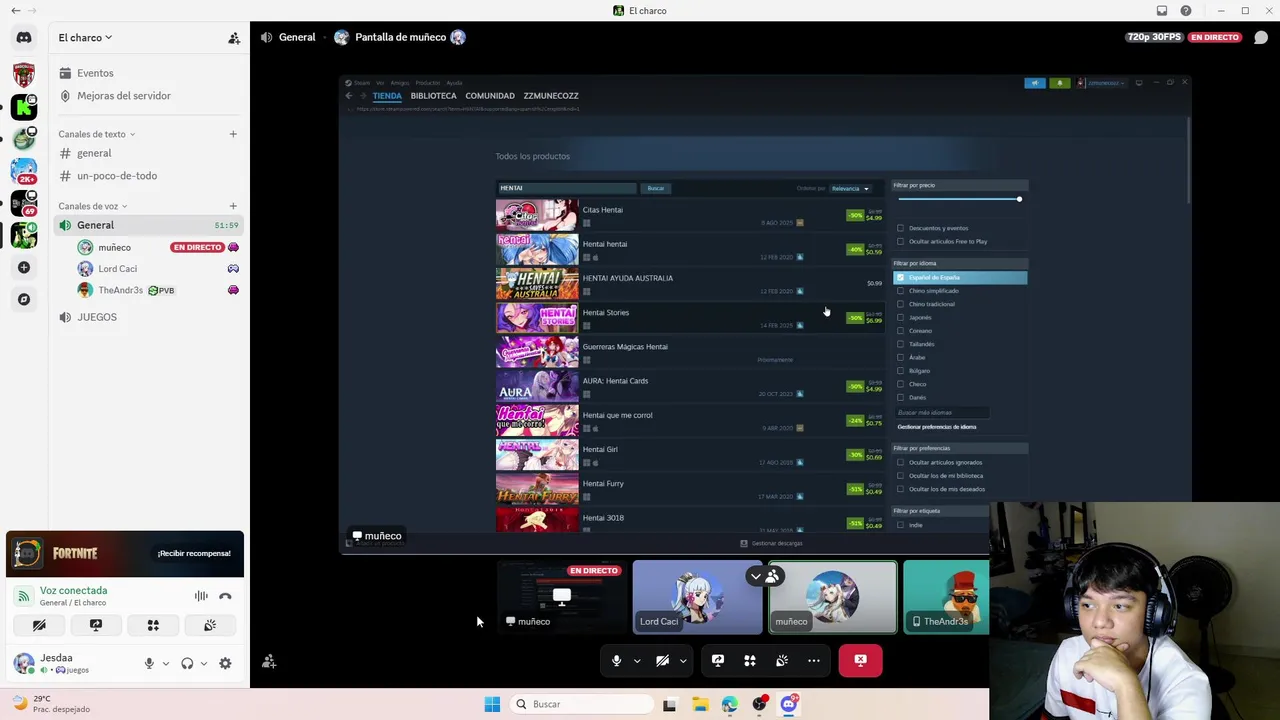Deafen with headphones icon in user panel
This screenshot has width=1280, height=720.
187,663
